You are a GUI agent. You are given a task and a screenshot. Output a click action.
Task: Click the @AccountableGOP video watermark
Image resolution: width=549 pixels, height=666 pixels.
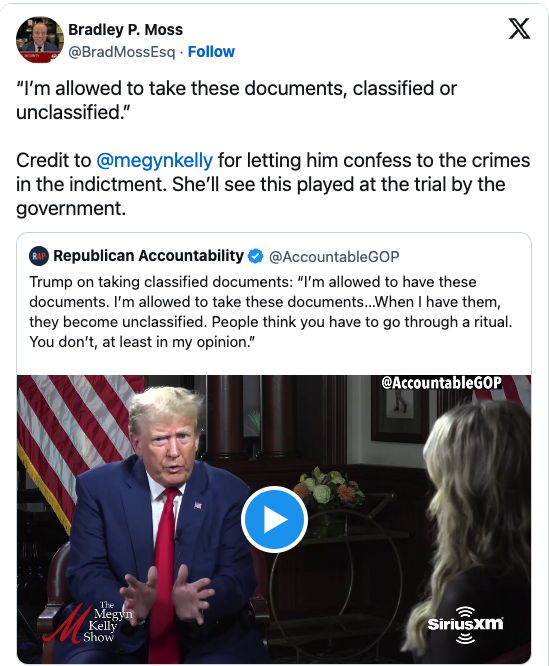(442, 383)
